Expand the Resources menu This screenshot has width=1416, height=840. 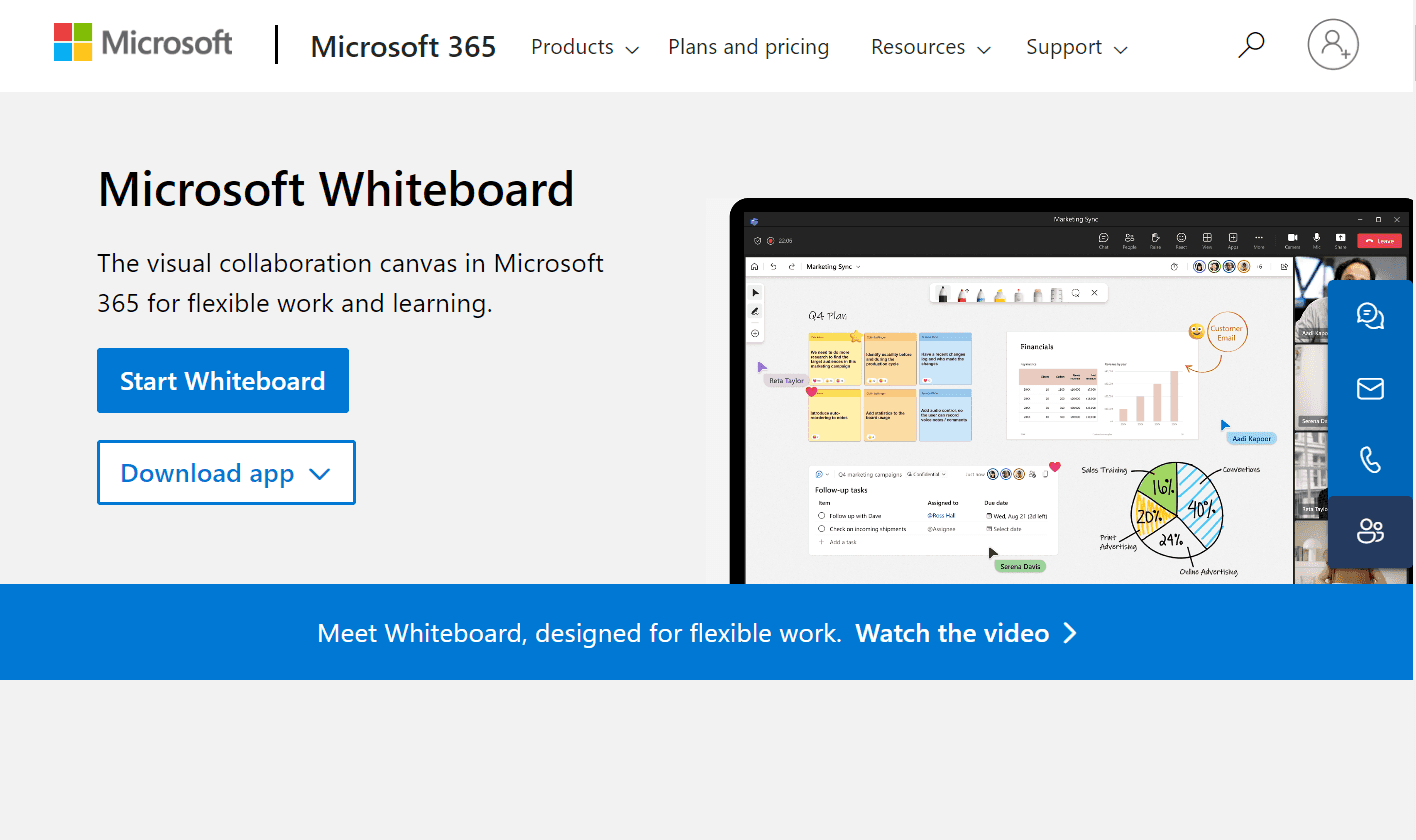[x=931, y=47]
